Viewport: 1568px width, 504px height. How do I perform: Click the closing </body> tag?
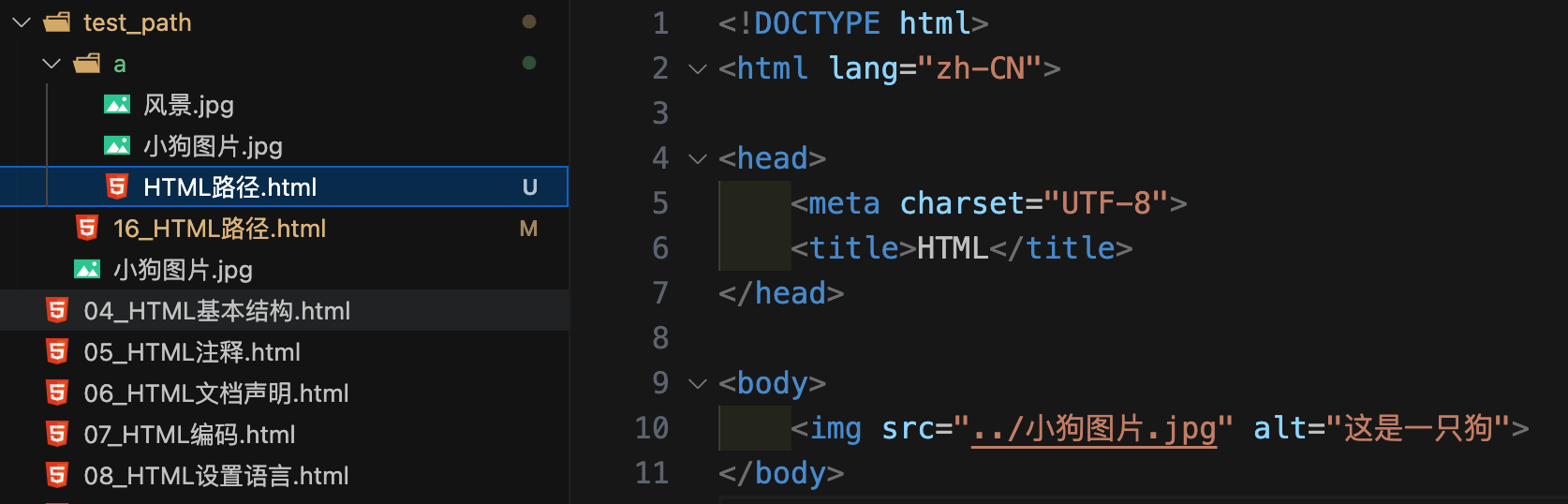click(x=781, y=473)
